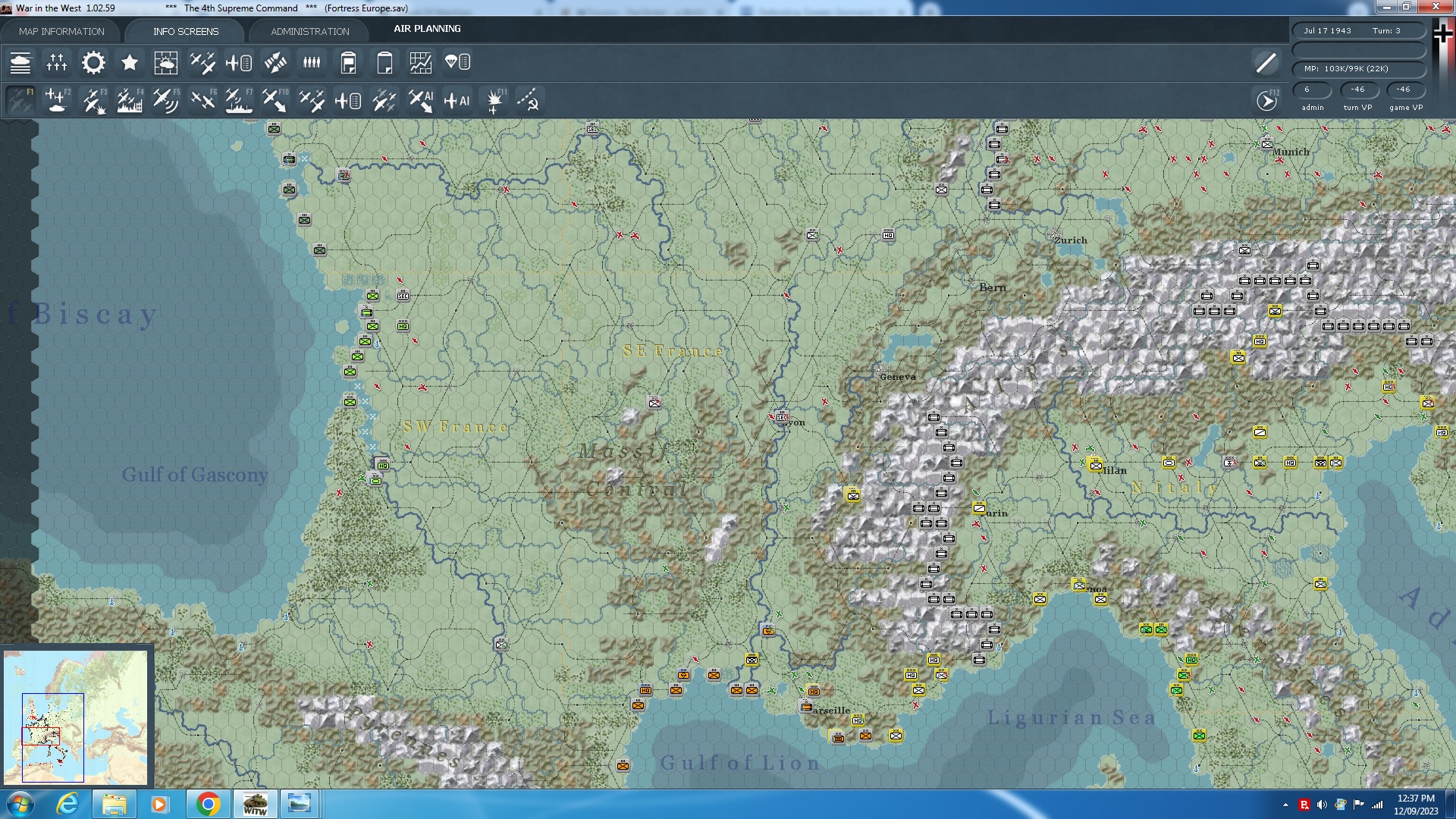Switch to the INFO SCREENS tab

point(186,31)
